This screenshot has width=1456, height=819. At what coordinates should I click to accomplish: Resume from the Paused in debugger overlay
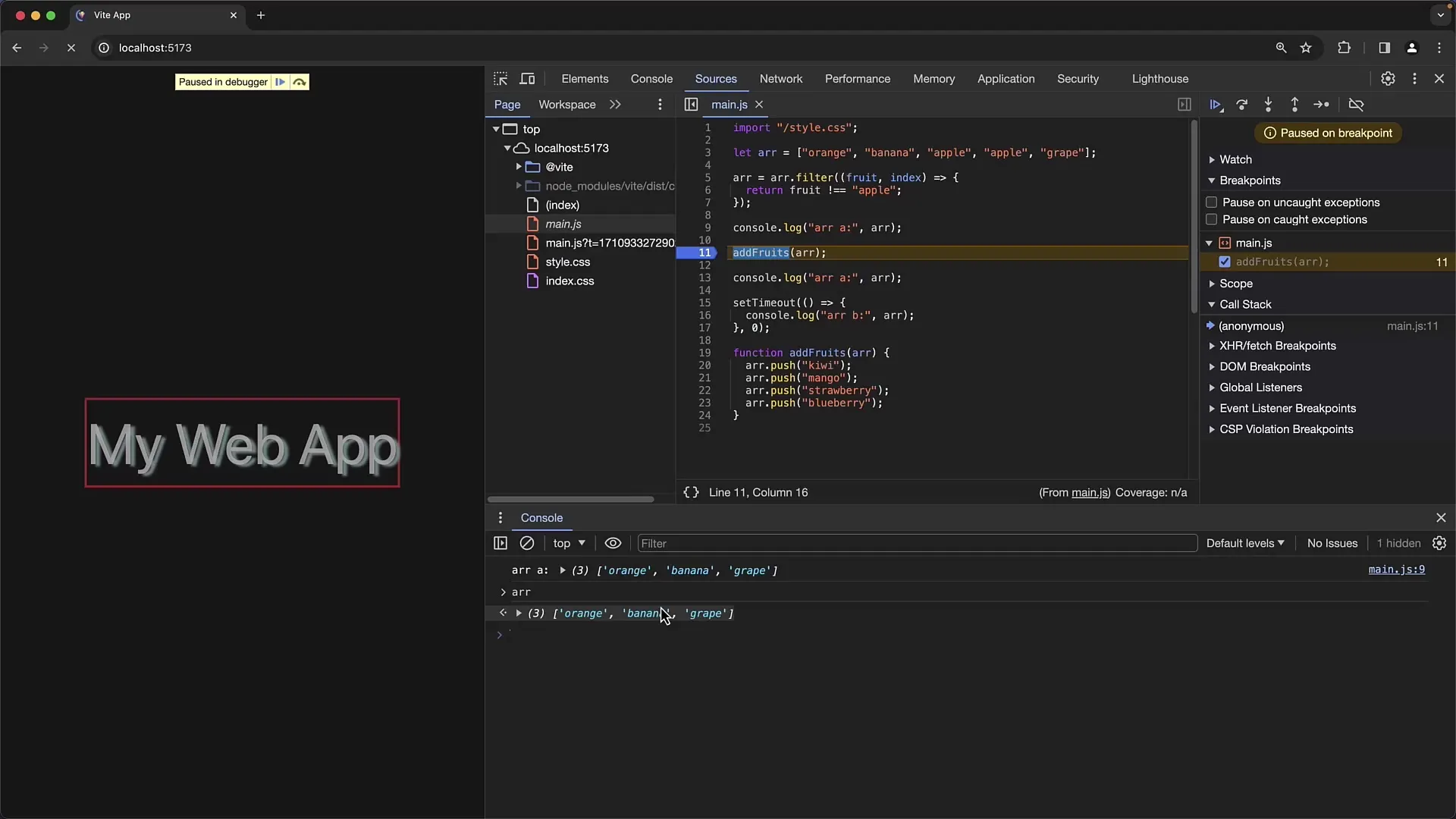click(x=281, y=82)
